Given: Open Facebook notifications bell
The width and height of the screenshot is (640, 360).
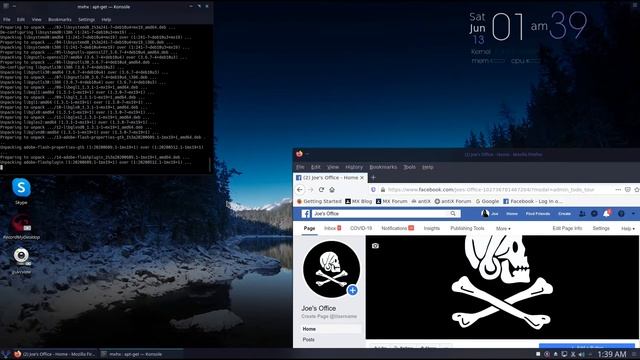Looking at the screenshot, I should coord(607,213).
